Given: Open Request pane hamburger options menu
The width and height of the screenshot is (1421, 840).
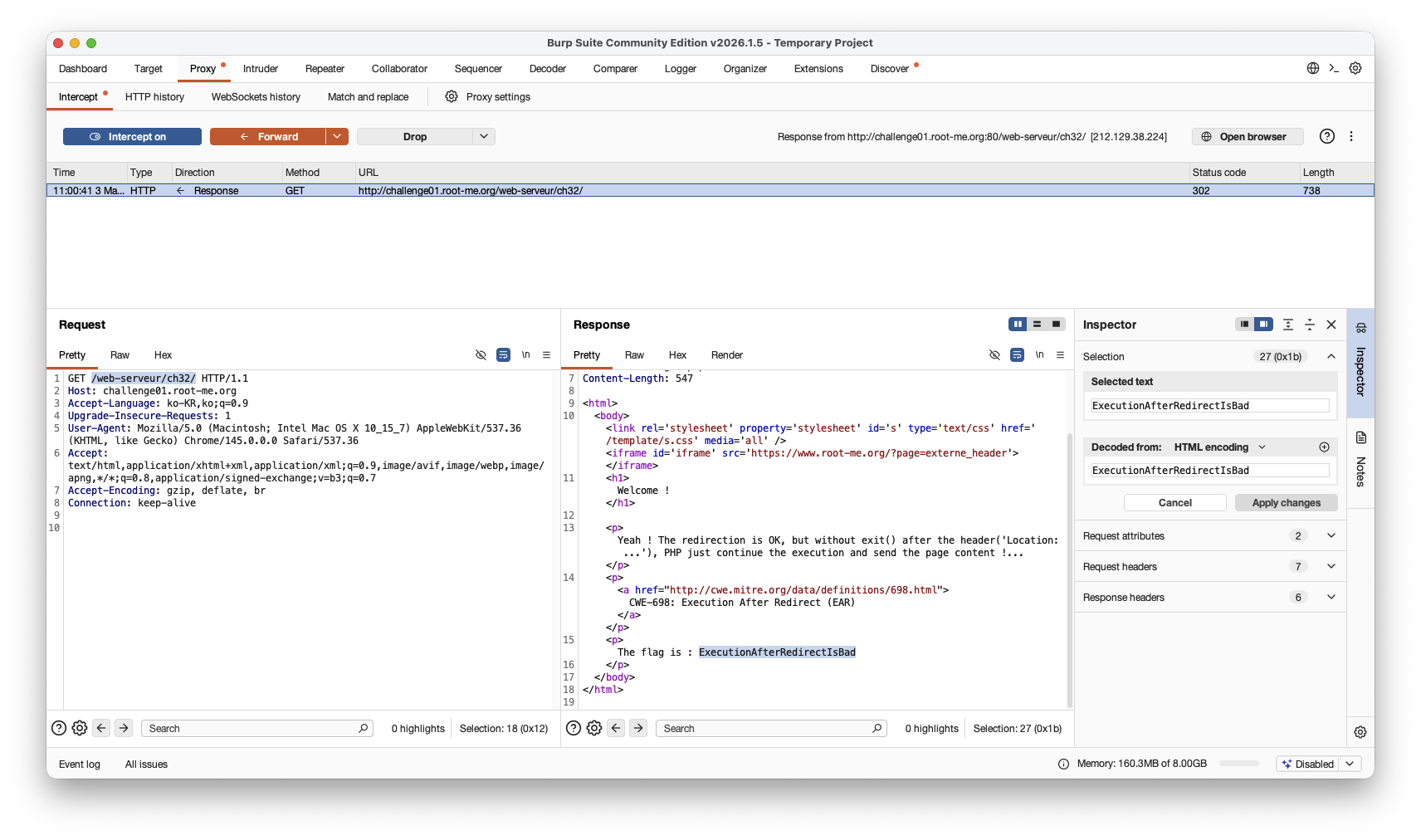Looking at the screenshot, I should pyautogui.click(x=546, y=354).
